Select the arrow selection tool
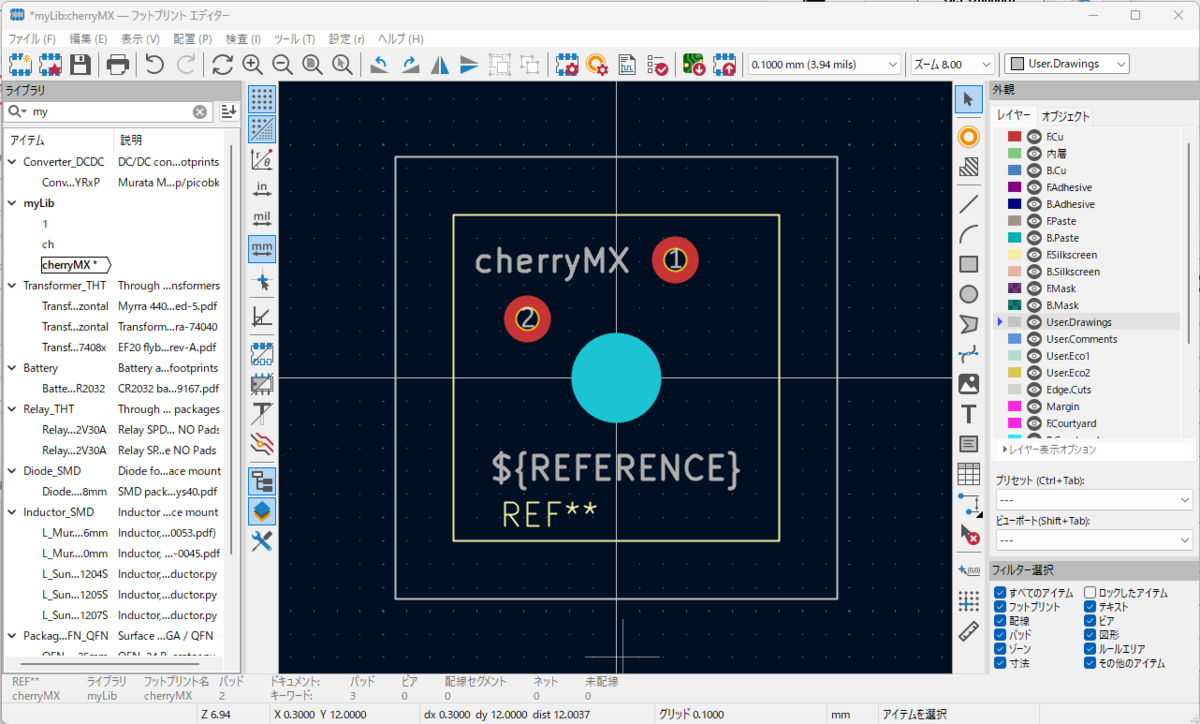This screenshot has width=1200, height=724. pyautogui.click(x=968, y=99)
